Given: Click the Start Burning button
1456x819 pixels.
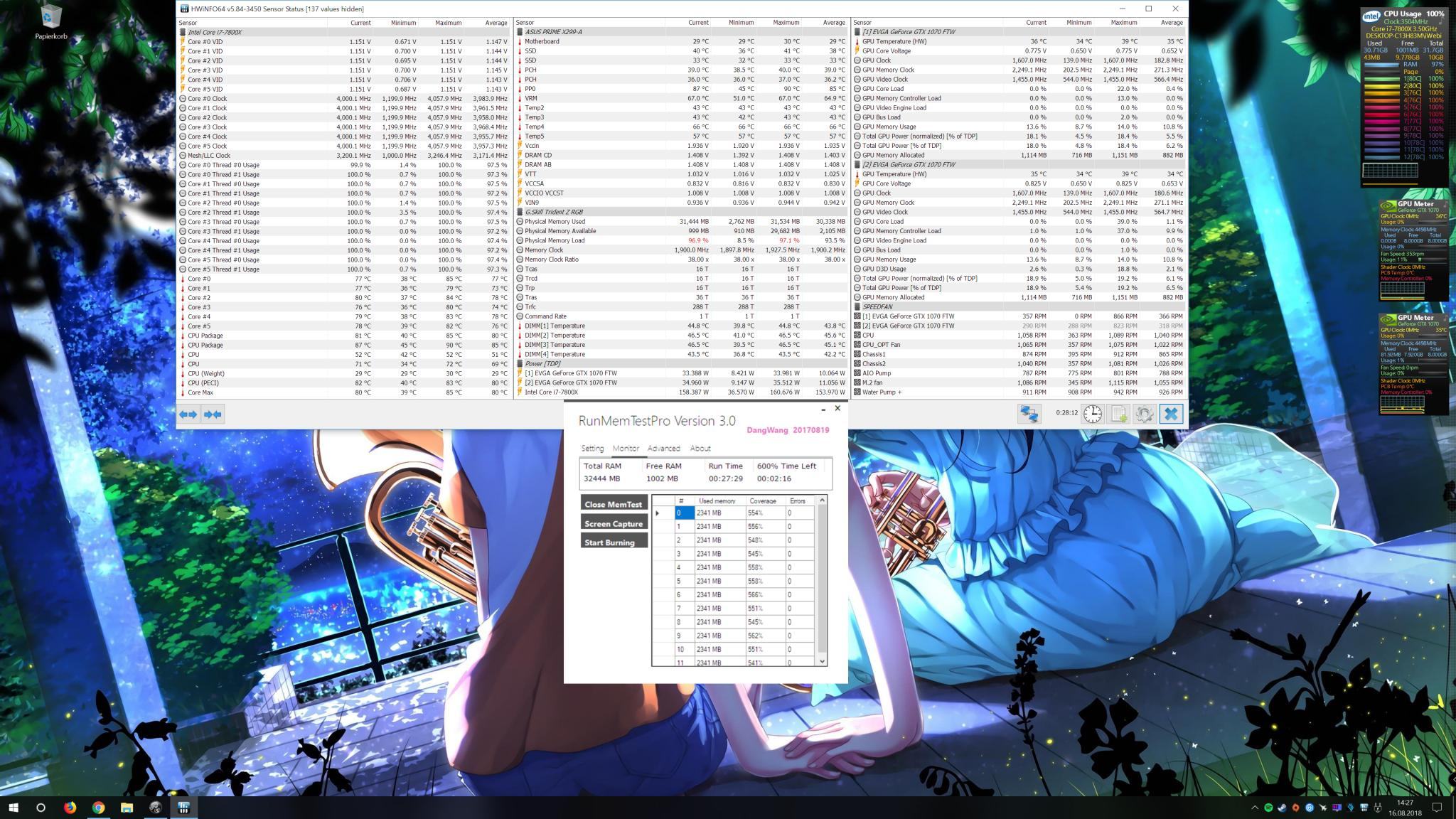Looking at the screenshot, I should (x=614, y=542).
